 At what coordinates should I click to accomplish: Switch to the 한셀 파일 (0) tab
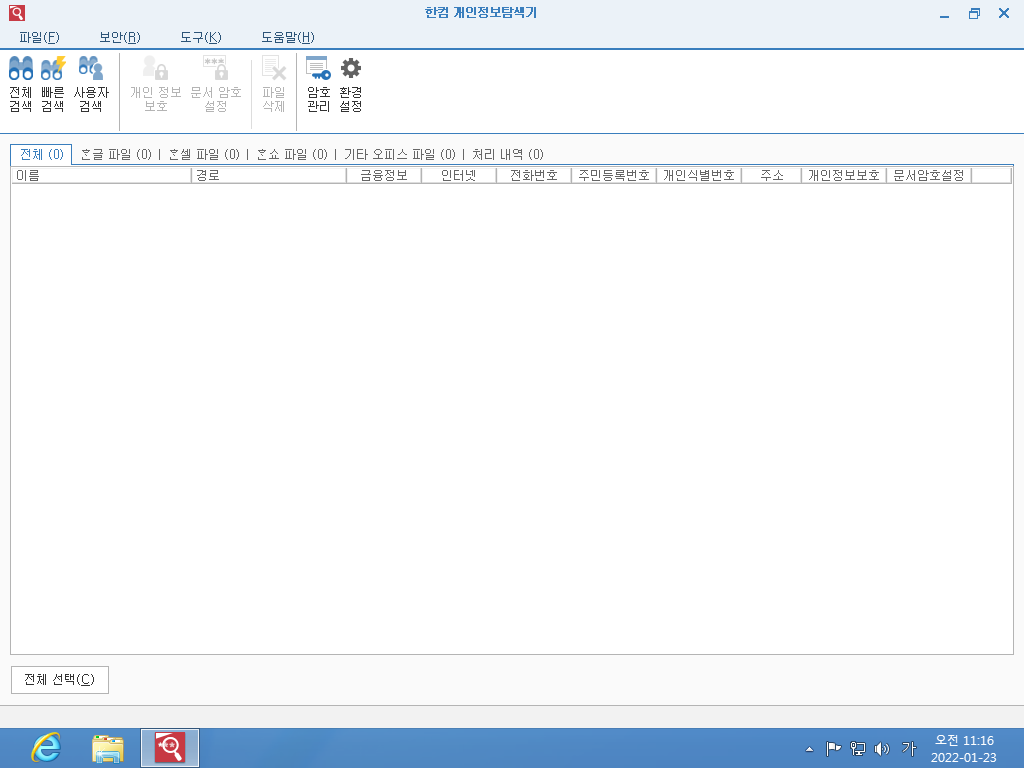pos(204,154)
